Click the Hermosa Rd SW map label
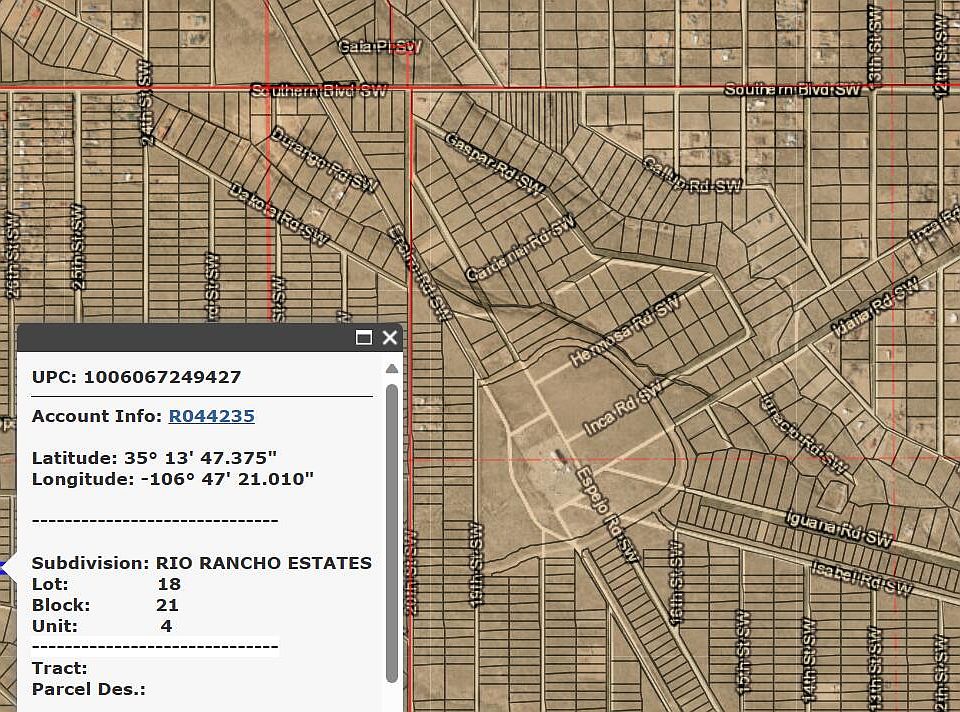The width and height of the screenshot is (960, 712). click(623, 329)
